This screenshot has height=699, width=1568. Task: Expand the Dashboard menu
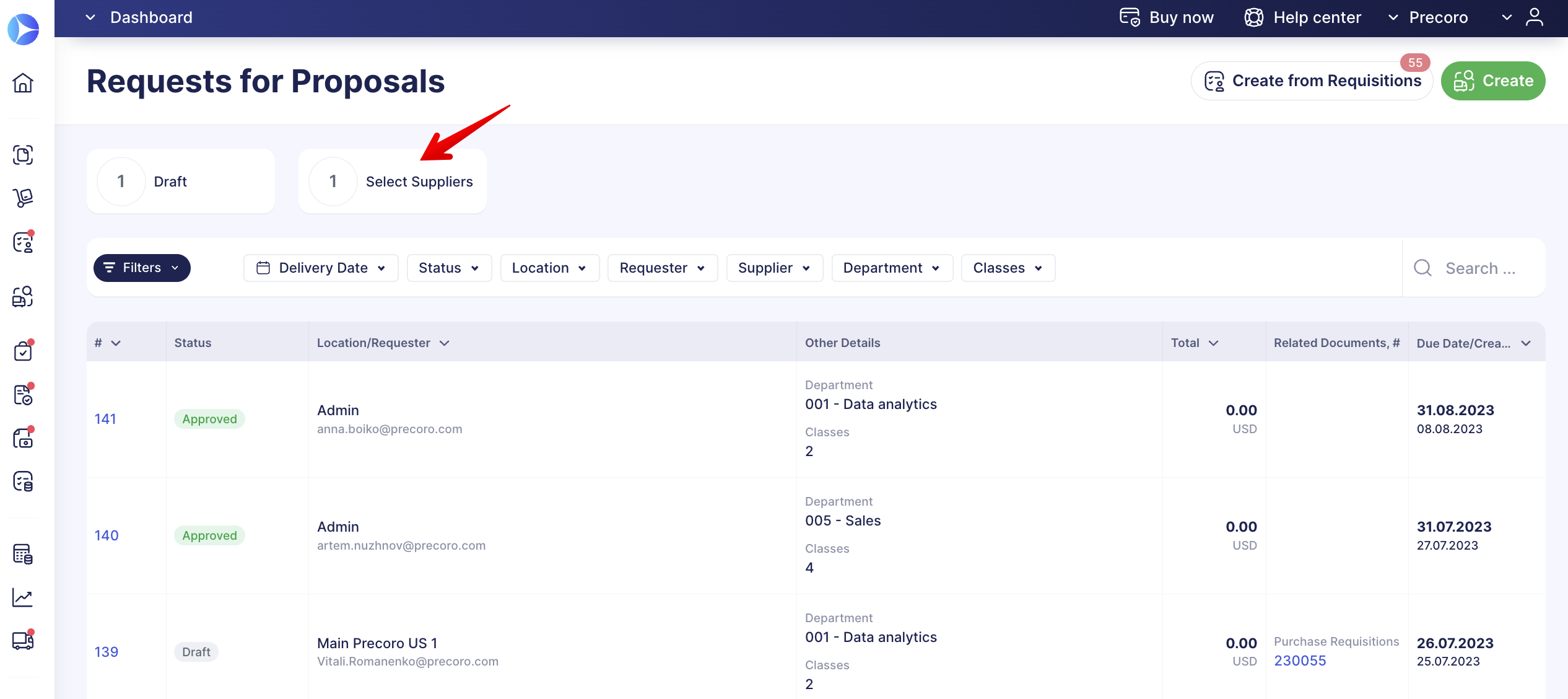[x=139, y=17]
